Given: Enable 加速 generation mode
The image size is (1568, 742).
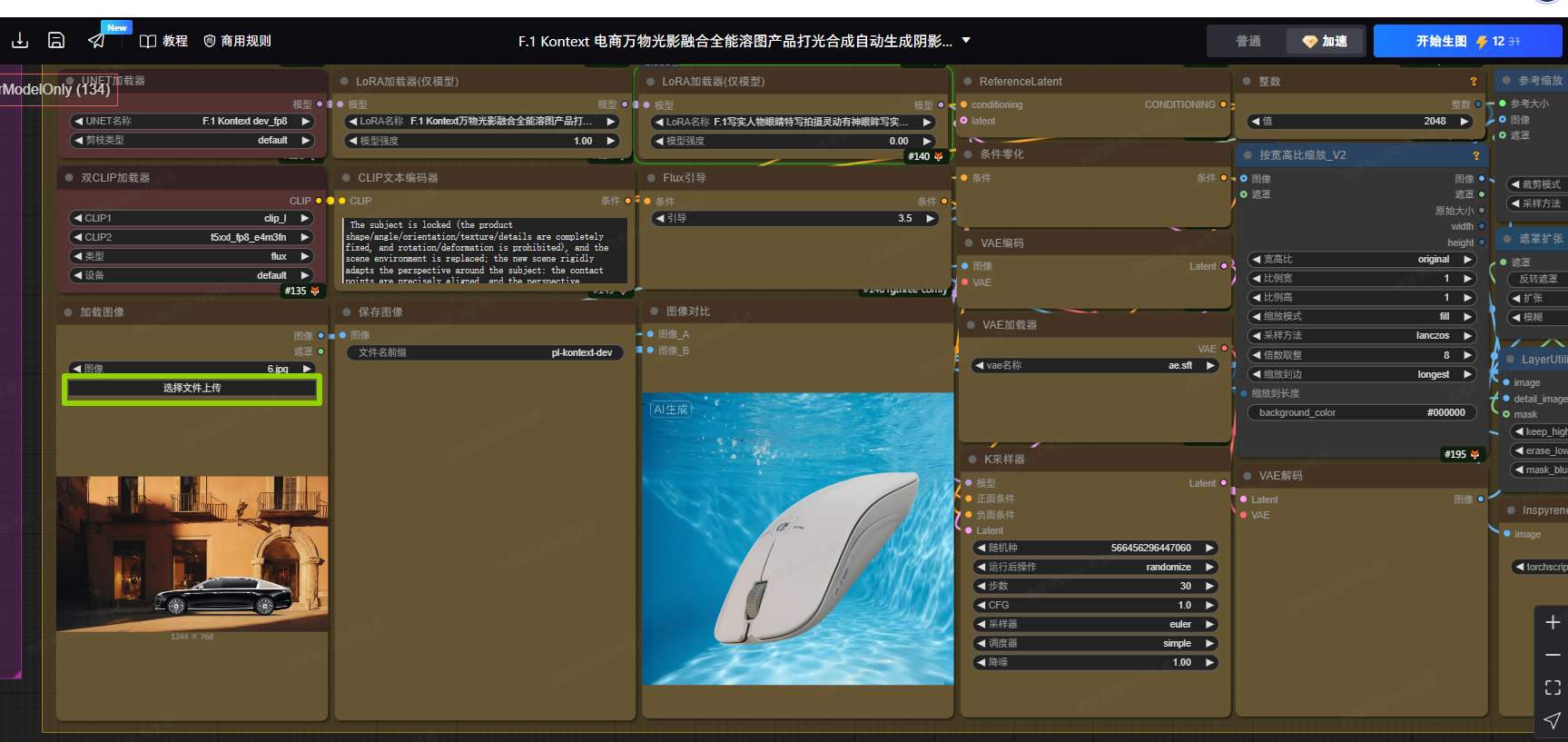Looking at the screenshot, I should [x=1325, y=42].
